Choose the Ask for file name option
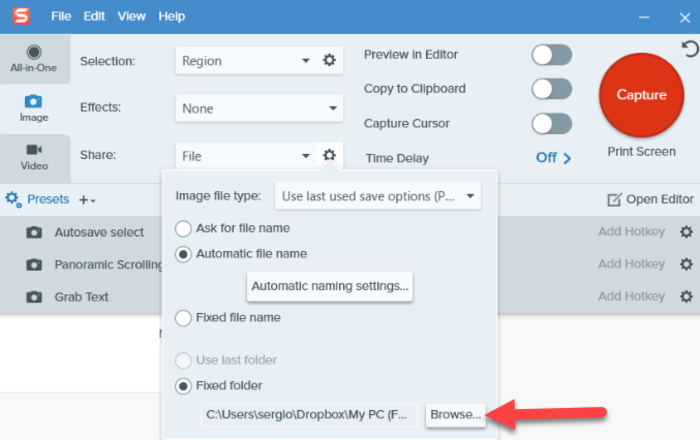 point(184,228)
